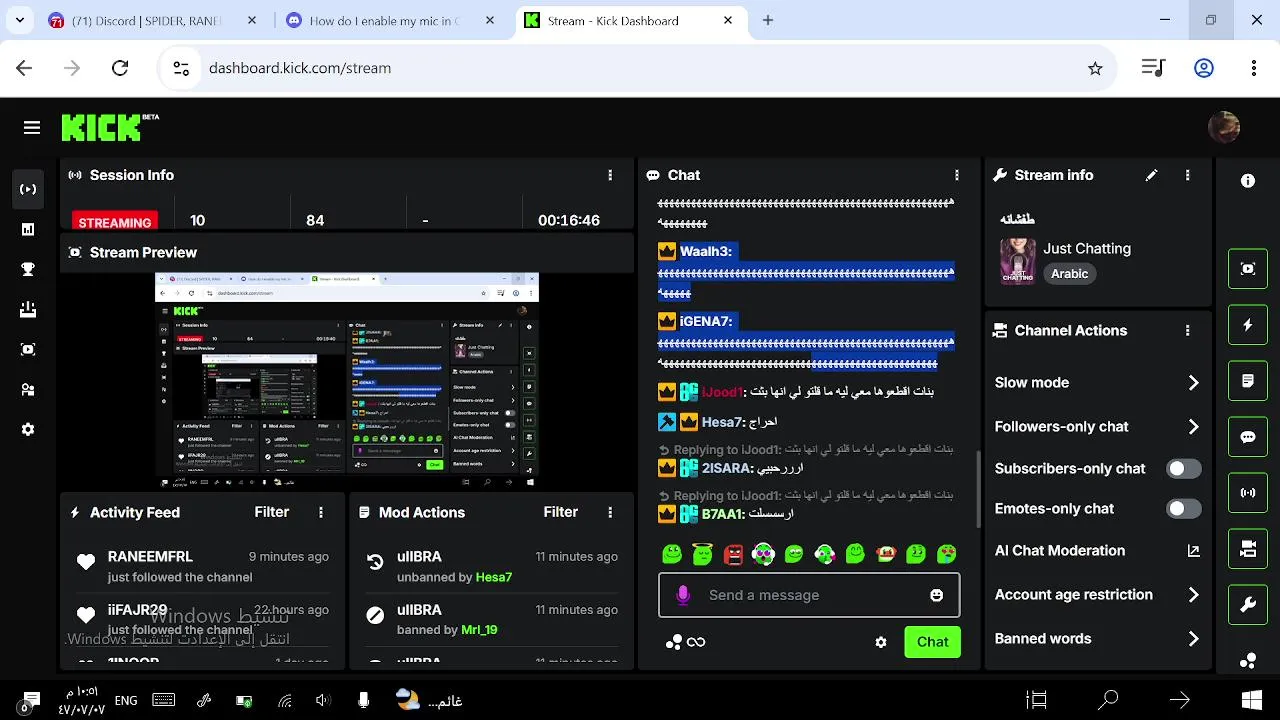The width and height of the screenshot is (1280, 720).
Task: Open Windows Start menu in taskbar
Action: coord(1251,700)
